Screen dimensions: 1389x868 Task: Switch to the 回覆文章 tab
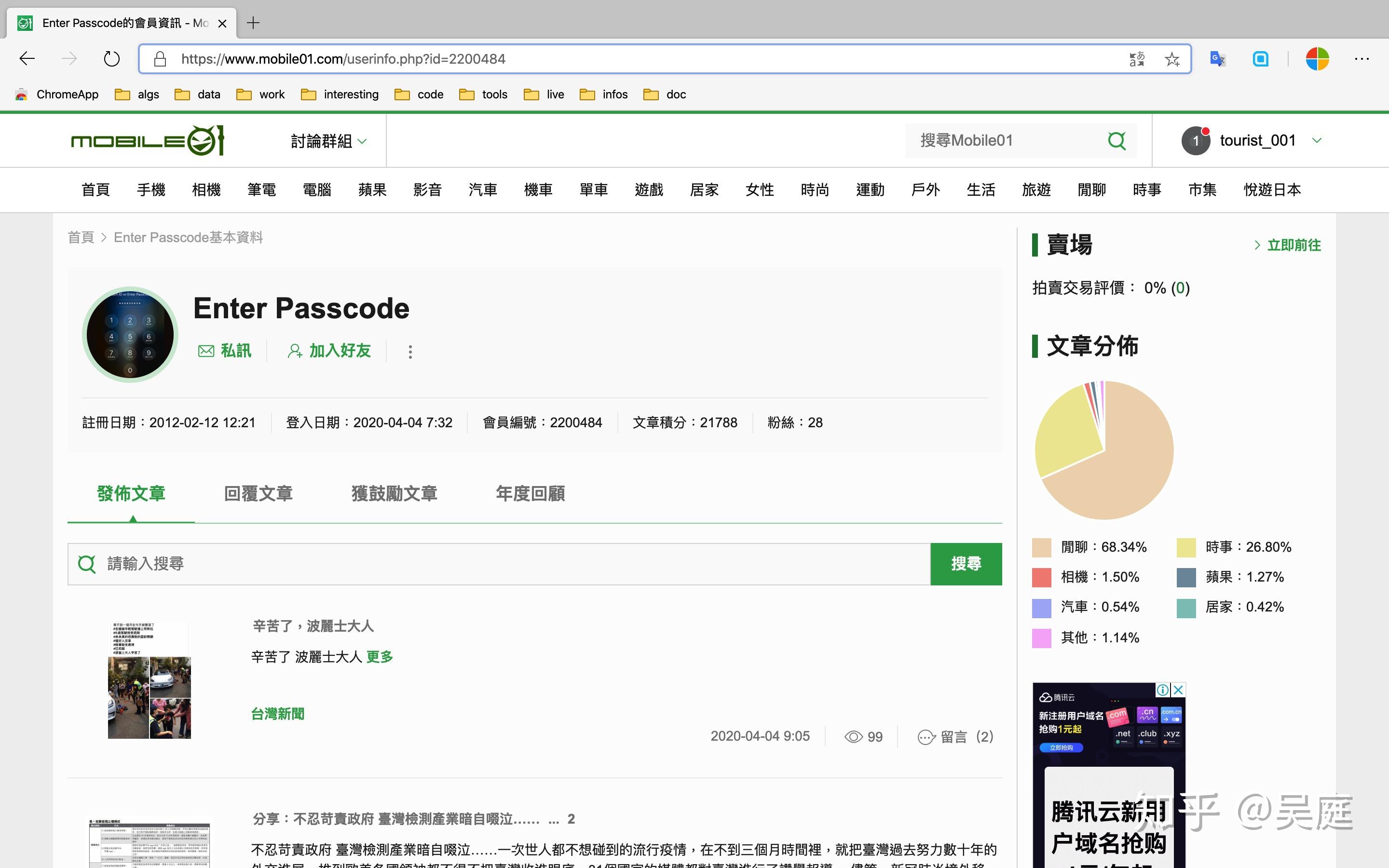tap(258, 493)
